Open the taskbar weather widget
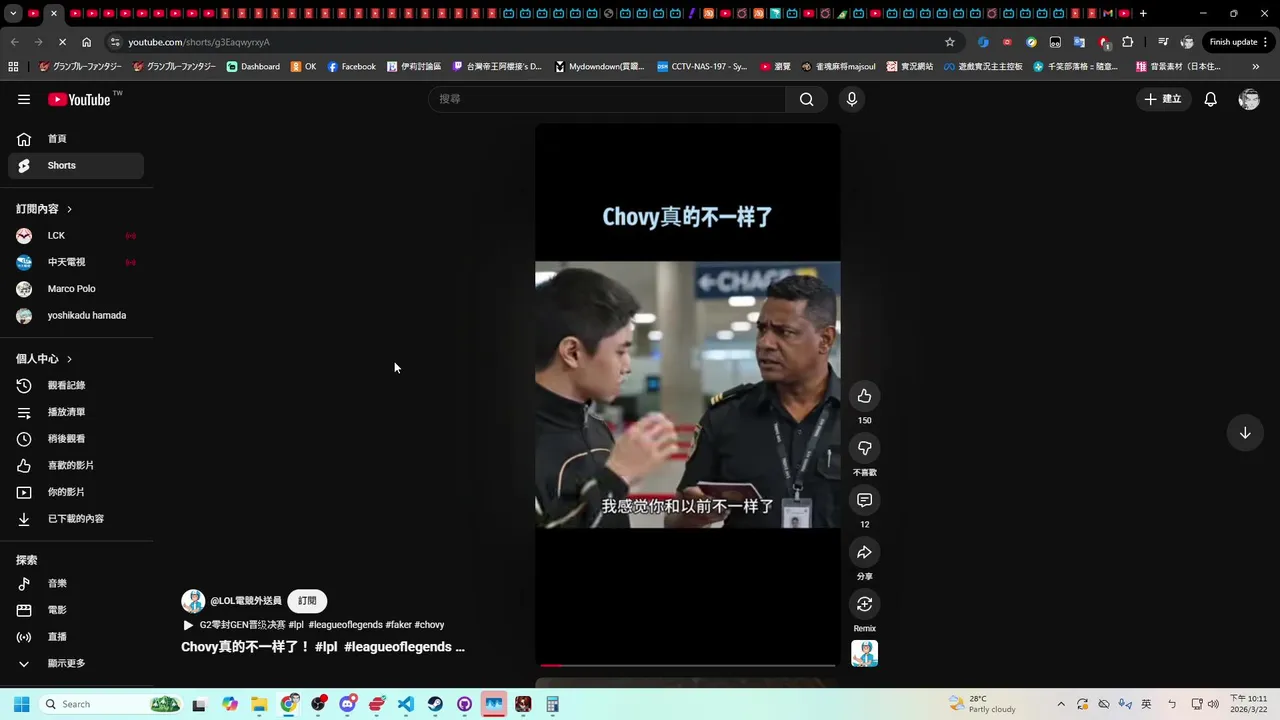 click(x=982, y=704)
